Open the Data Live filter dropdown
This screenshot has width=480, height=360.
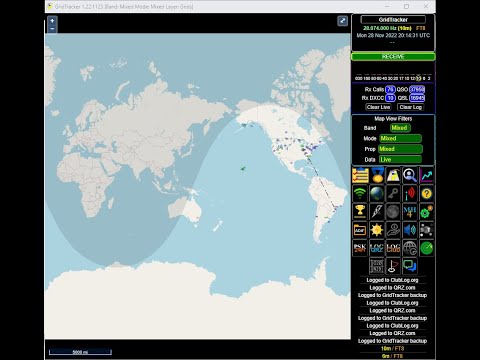pos(400,159)
